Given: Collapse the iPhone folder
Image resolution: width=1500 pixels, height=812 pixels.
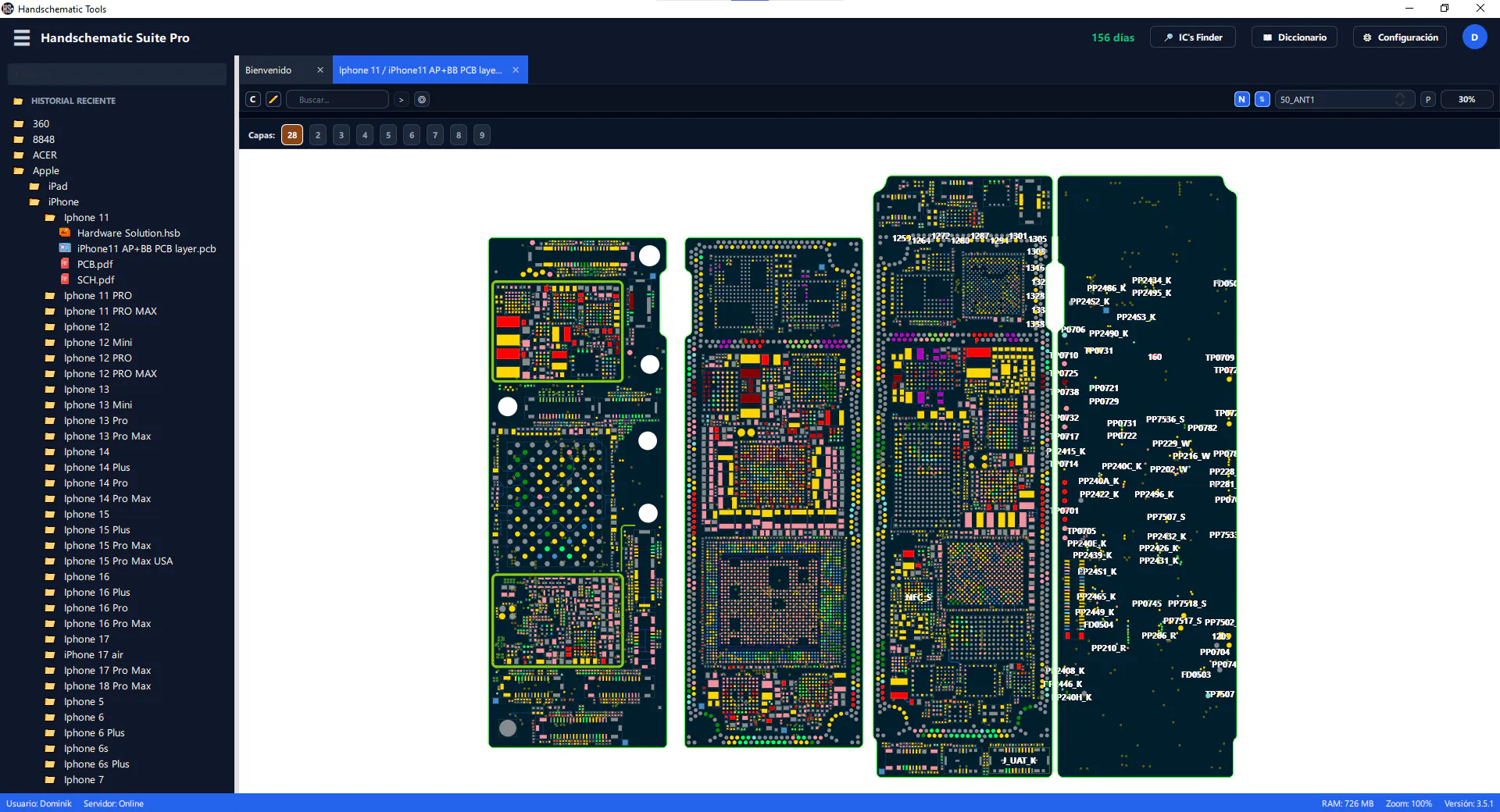Looking at the screenshot, I should click(x=63, y=201).
